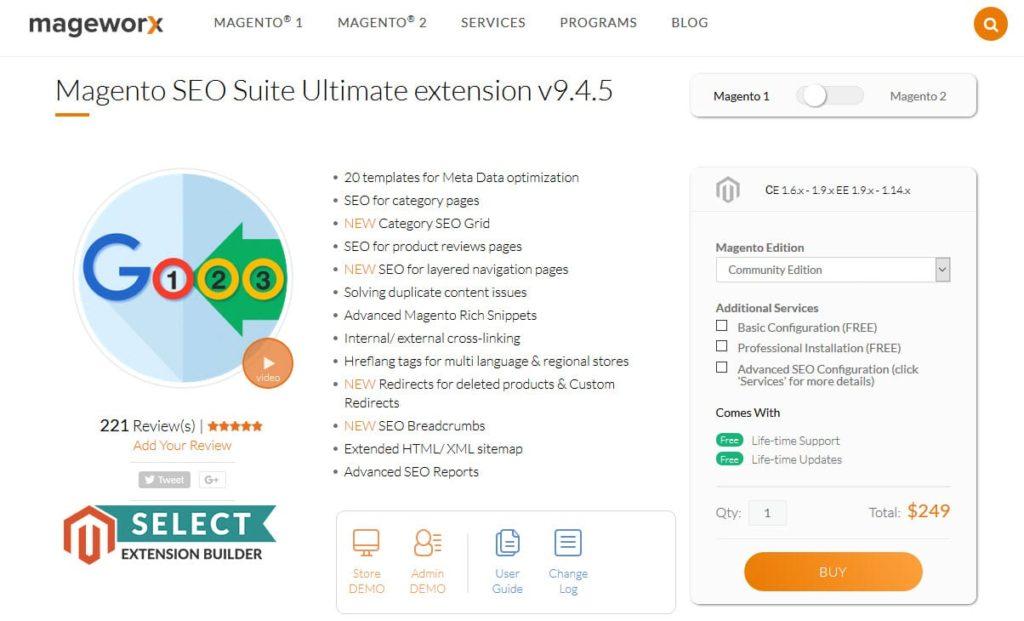1024x621 pixels.
Task: Expand the Magento Edition dropdown
Action: click(x=833, y=270)
